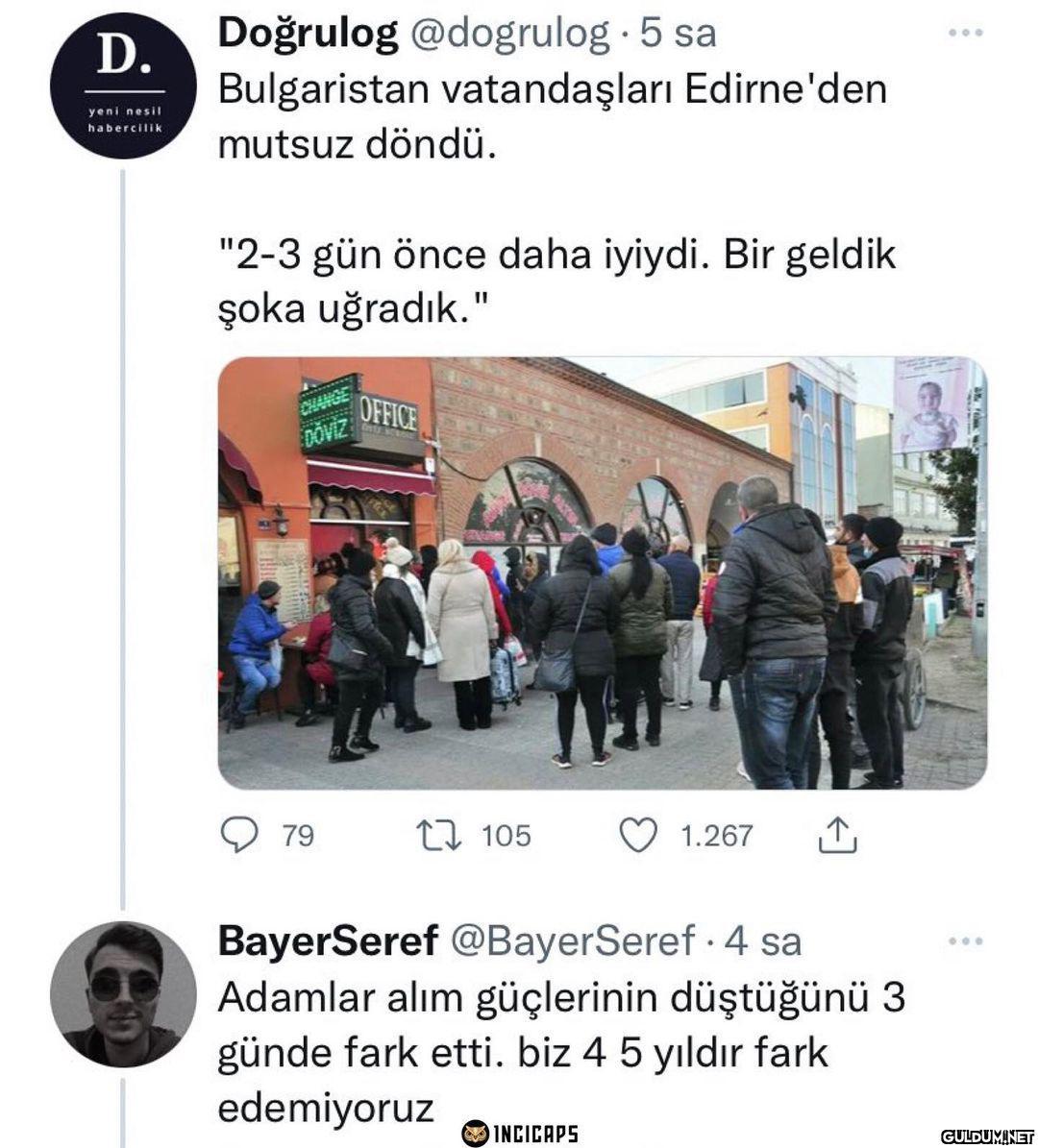The height and width of the screenshot is (1148, 1038).
Task: Open BayerSeref's profile picture
Action: coord(123,994)
